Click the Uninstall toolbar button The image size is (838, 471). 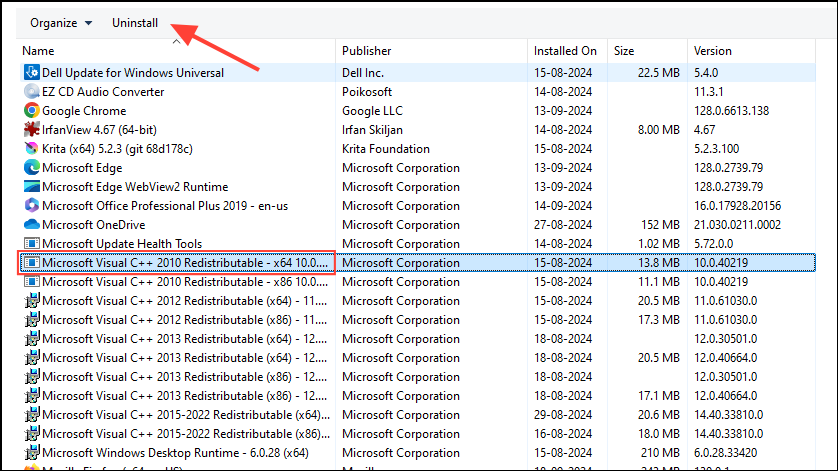(135, 23)
